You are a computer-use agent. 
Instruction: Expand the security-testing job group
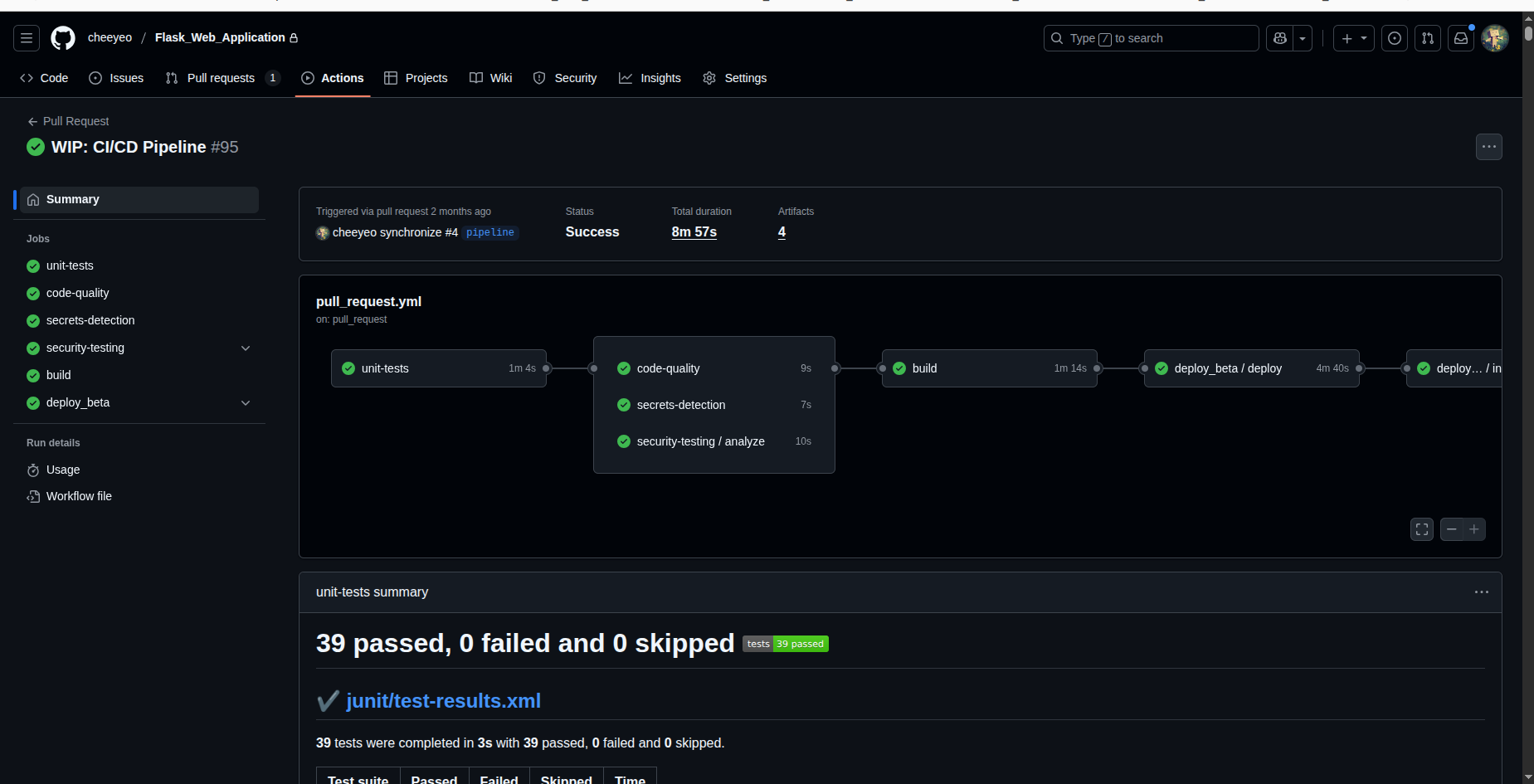click(246, 348)
